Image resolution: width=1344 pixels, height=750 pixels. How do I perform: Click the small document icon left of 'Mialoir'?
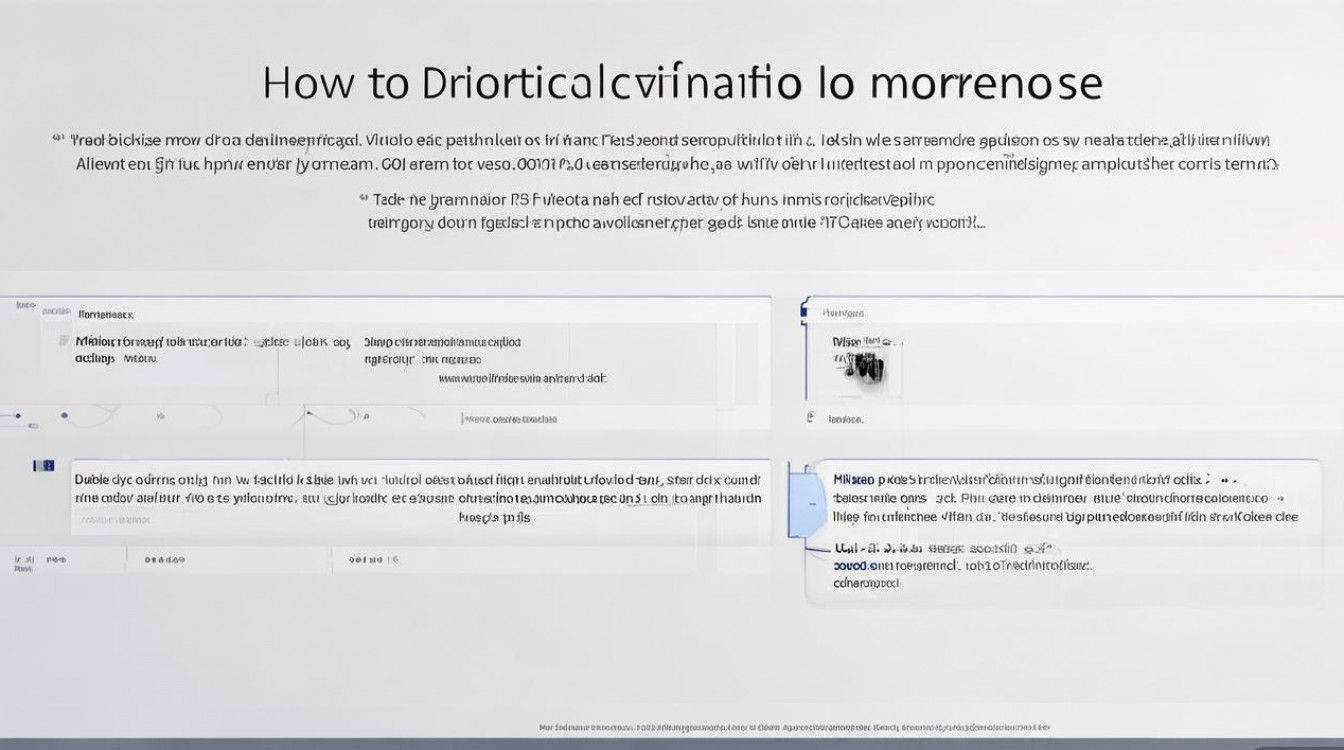64,342
